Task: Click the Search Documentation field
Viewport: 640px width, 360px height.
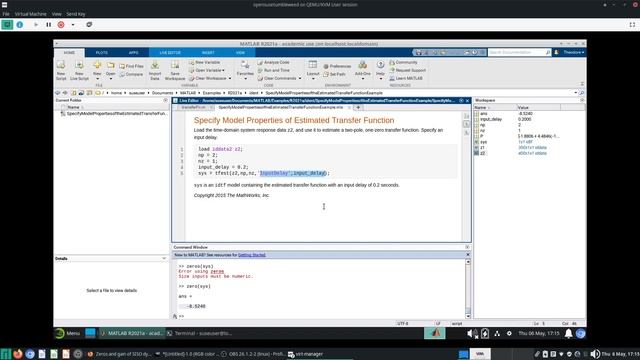Action: [516, 52]
